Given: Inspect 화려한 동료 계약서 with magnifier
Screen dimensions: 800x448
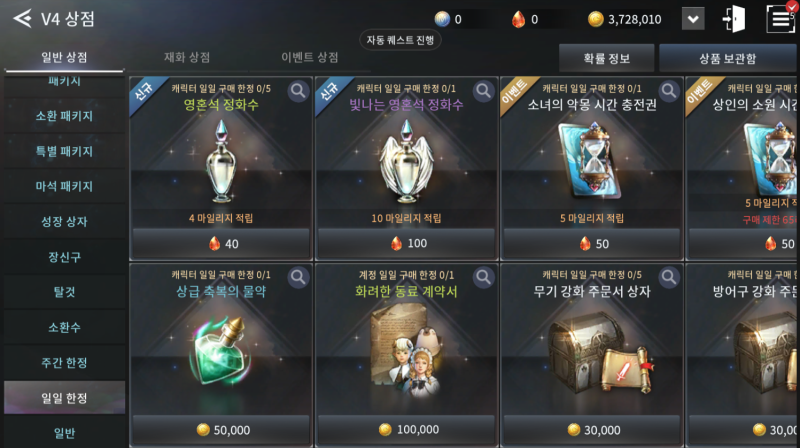Looking at the screenshot, I should pyautogui.click(x=484, y=278).
